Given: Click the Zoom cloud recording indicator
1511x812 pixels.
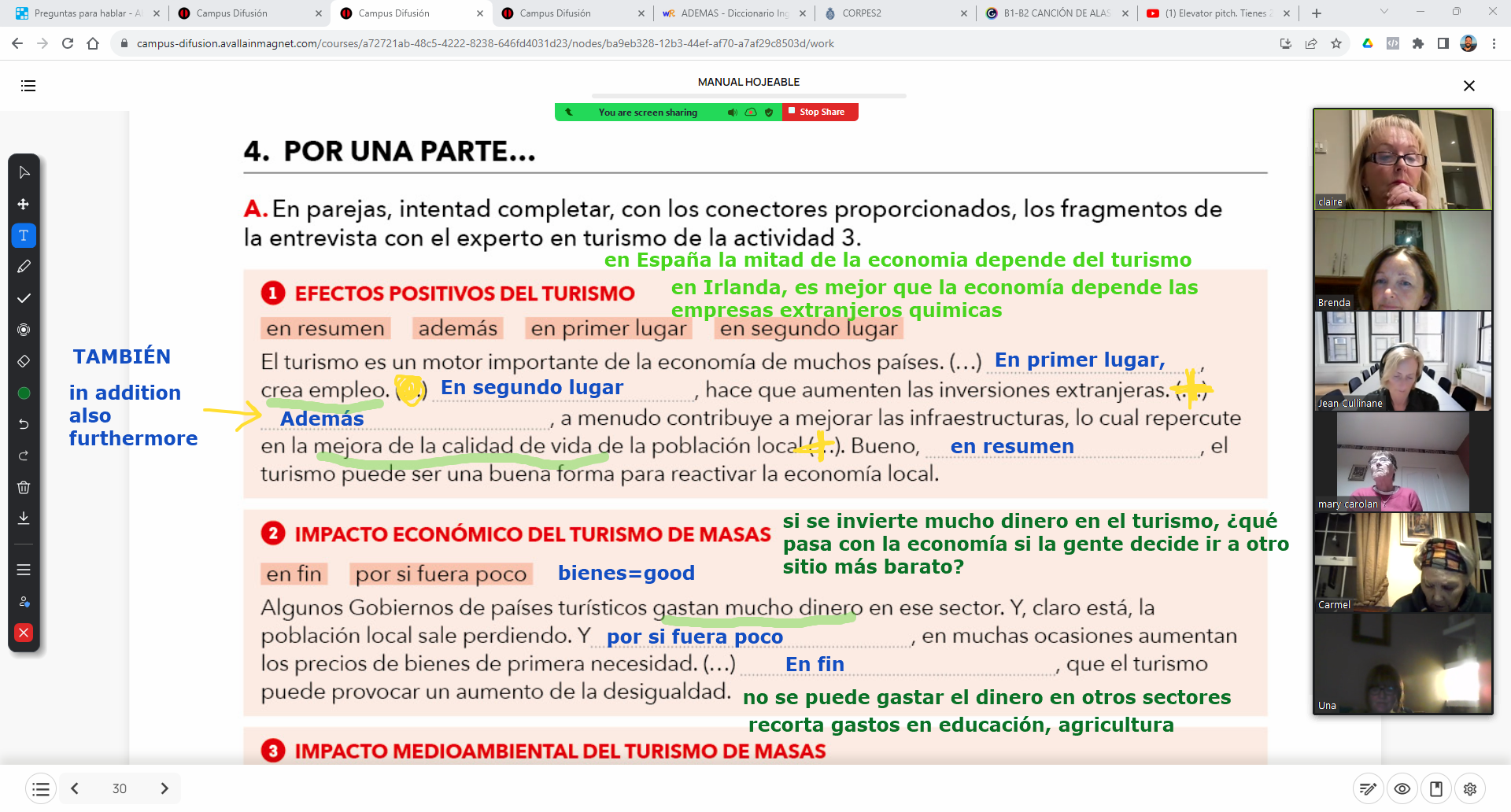Looking at the screenshot, I should [751, 113].
